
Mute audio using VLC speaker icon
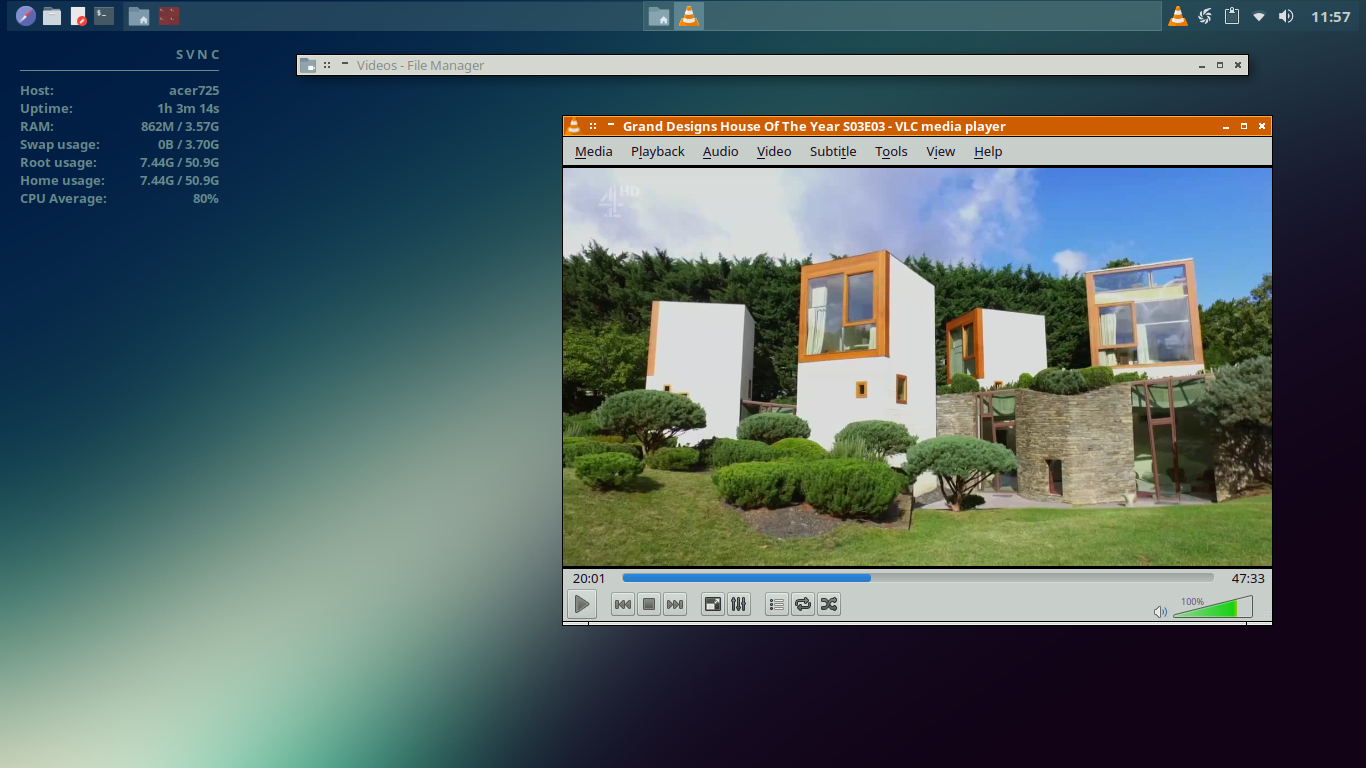pyautogui.click(x=1160, y=612)
